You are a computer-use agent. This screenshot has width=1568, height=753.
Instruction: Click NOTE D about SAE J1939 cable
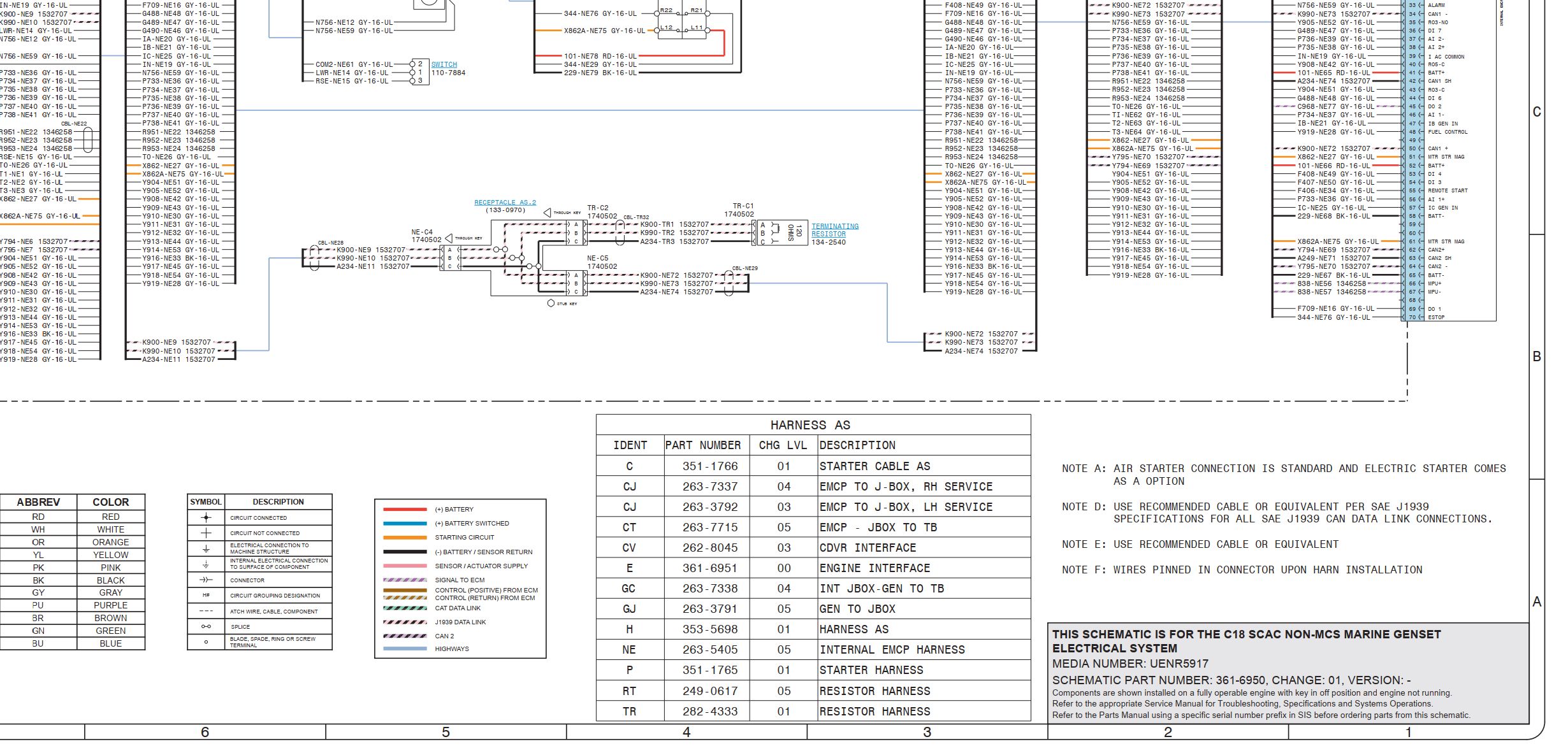click(x=1277, y=513)
